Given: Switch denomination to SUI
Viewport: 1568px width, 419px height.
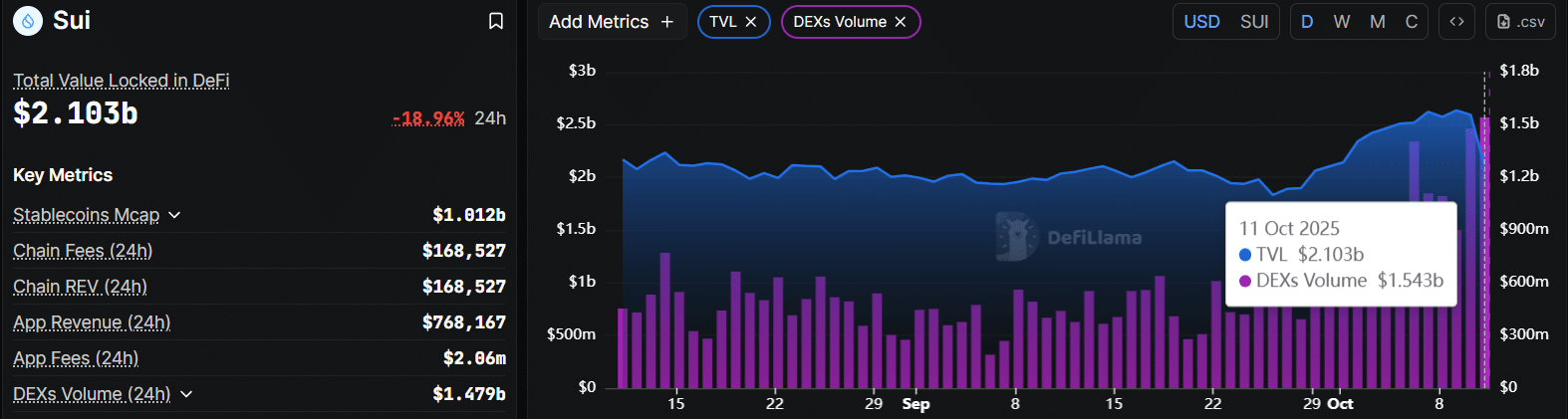Looking at the screenshot, I should [1254, 22].
